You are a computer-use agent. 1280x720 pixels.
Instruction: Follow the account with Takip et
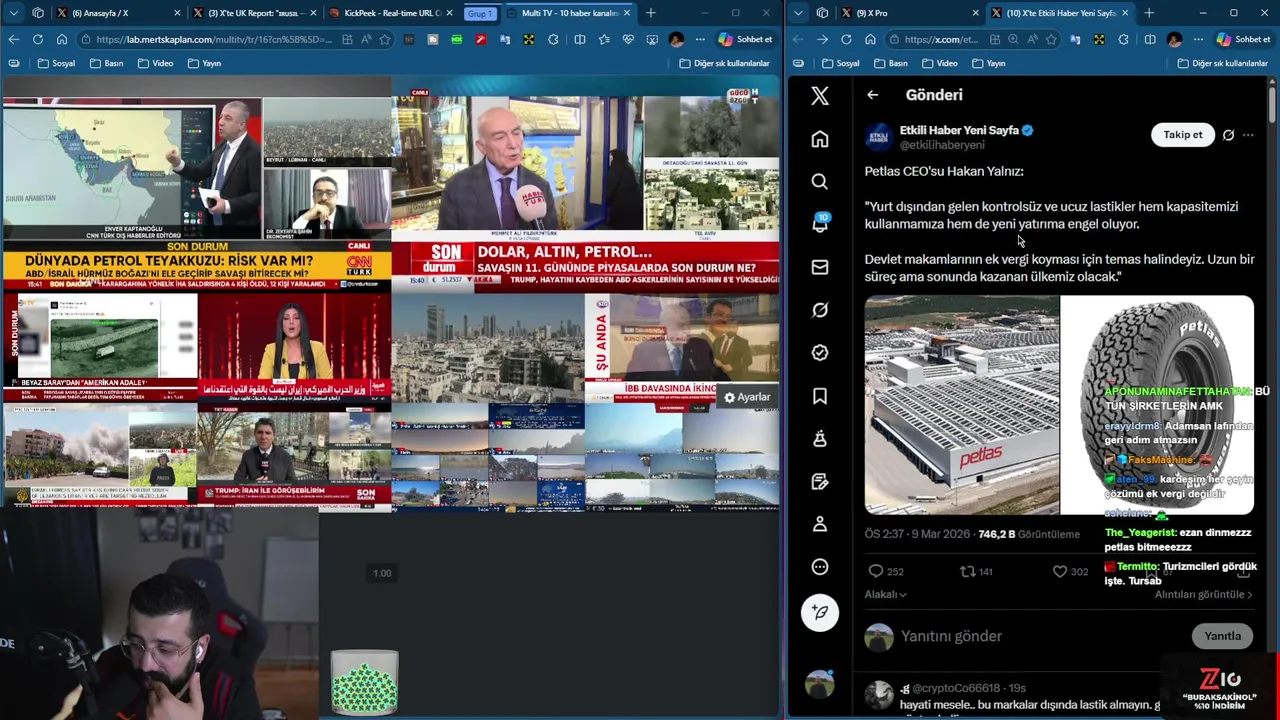pyautogui.click(x=1183, y=135)
